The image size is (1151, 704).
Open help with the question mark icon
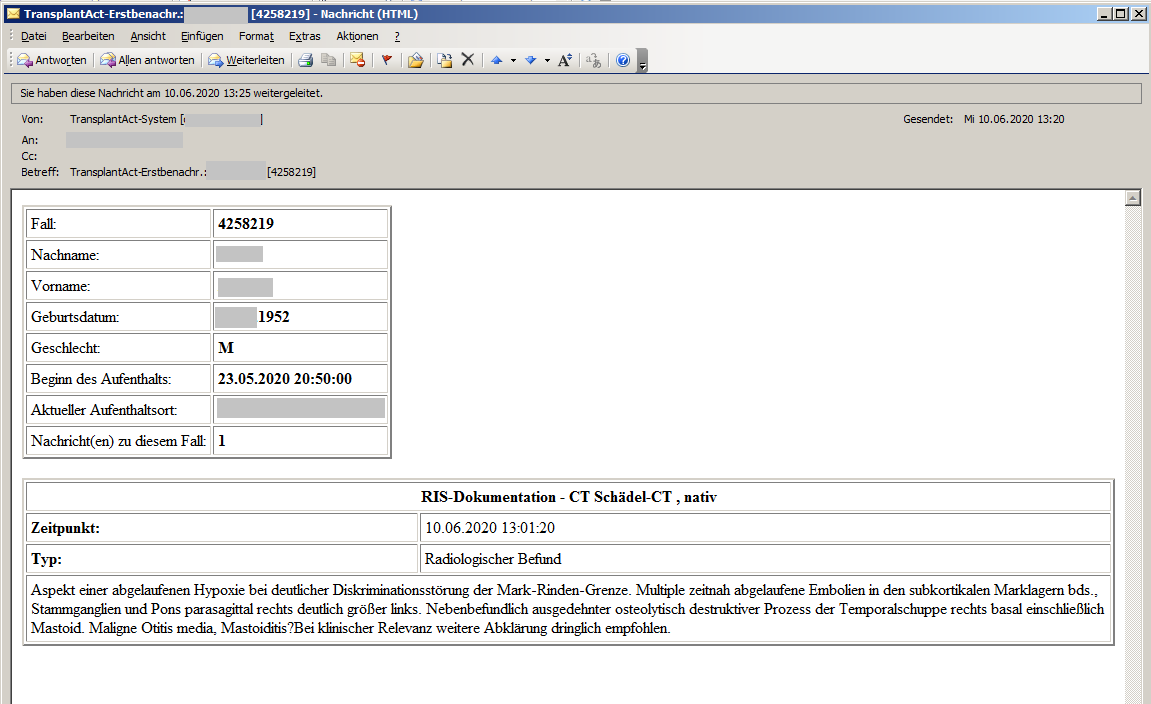tap(623, 60)
